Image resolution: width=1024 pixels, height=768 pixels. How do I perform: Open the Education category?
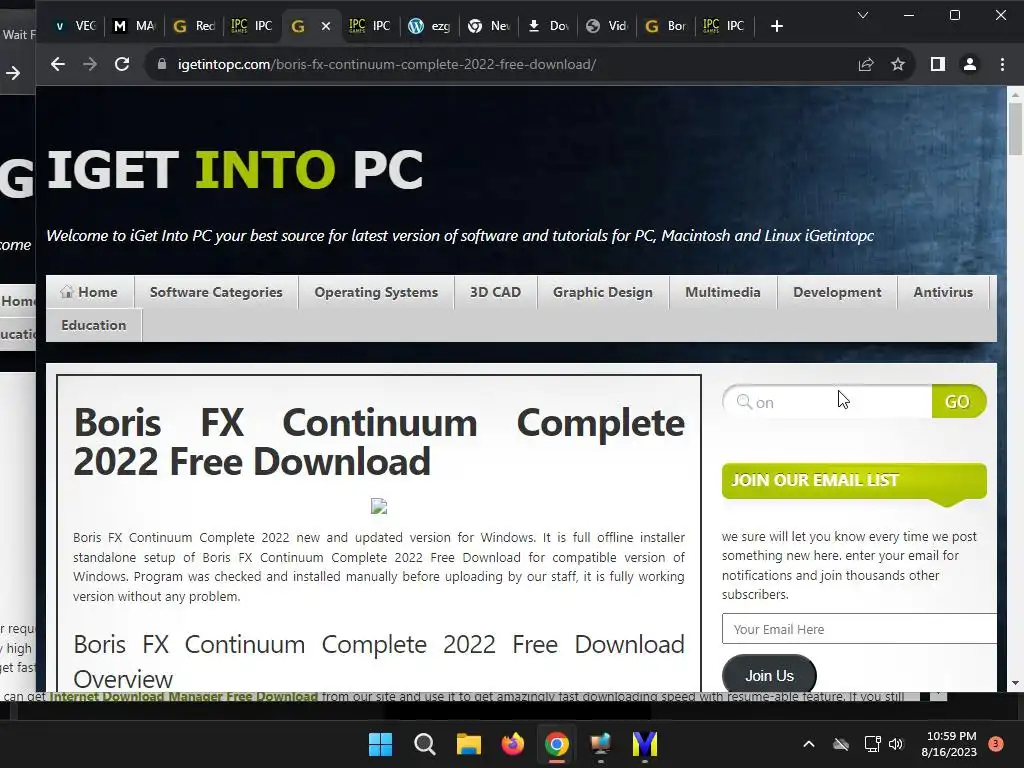click(94, 325)
